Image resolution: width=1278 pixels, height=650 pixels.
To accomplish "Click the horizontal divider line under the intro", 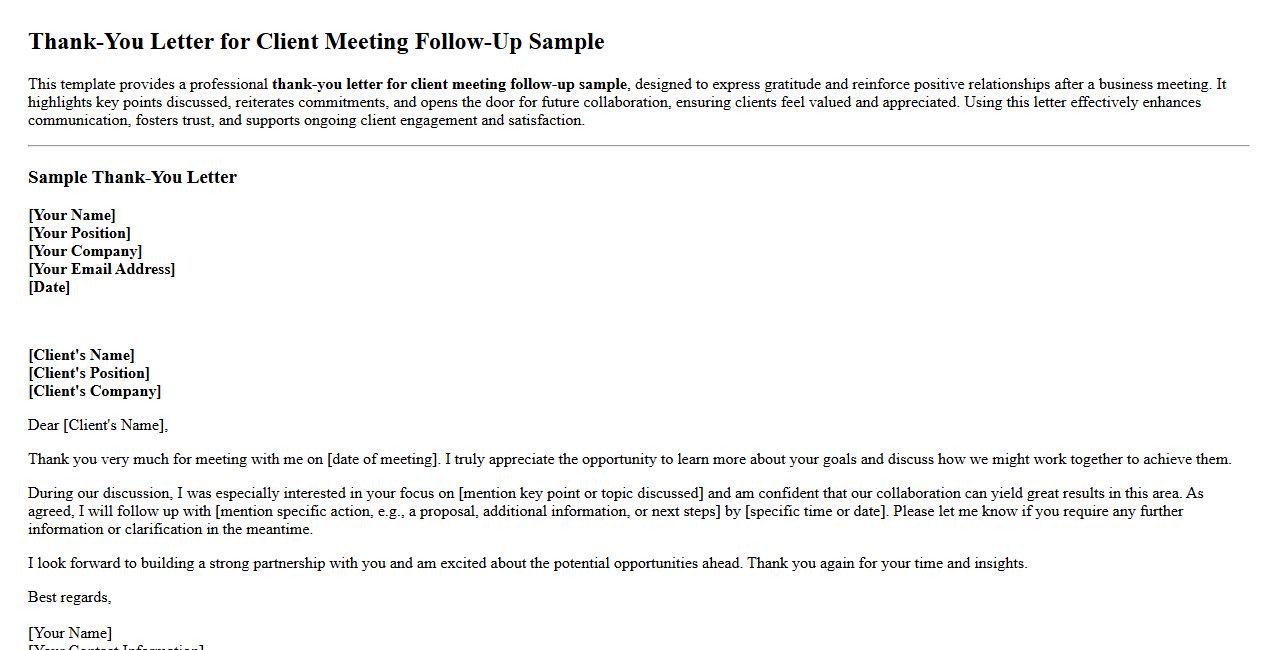I will pos(638,146).
